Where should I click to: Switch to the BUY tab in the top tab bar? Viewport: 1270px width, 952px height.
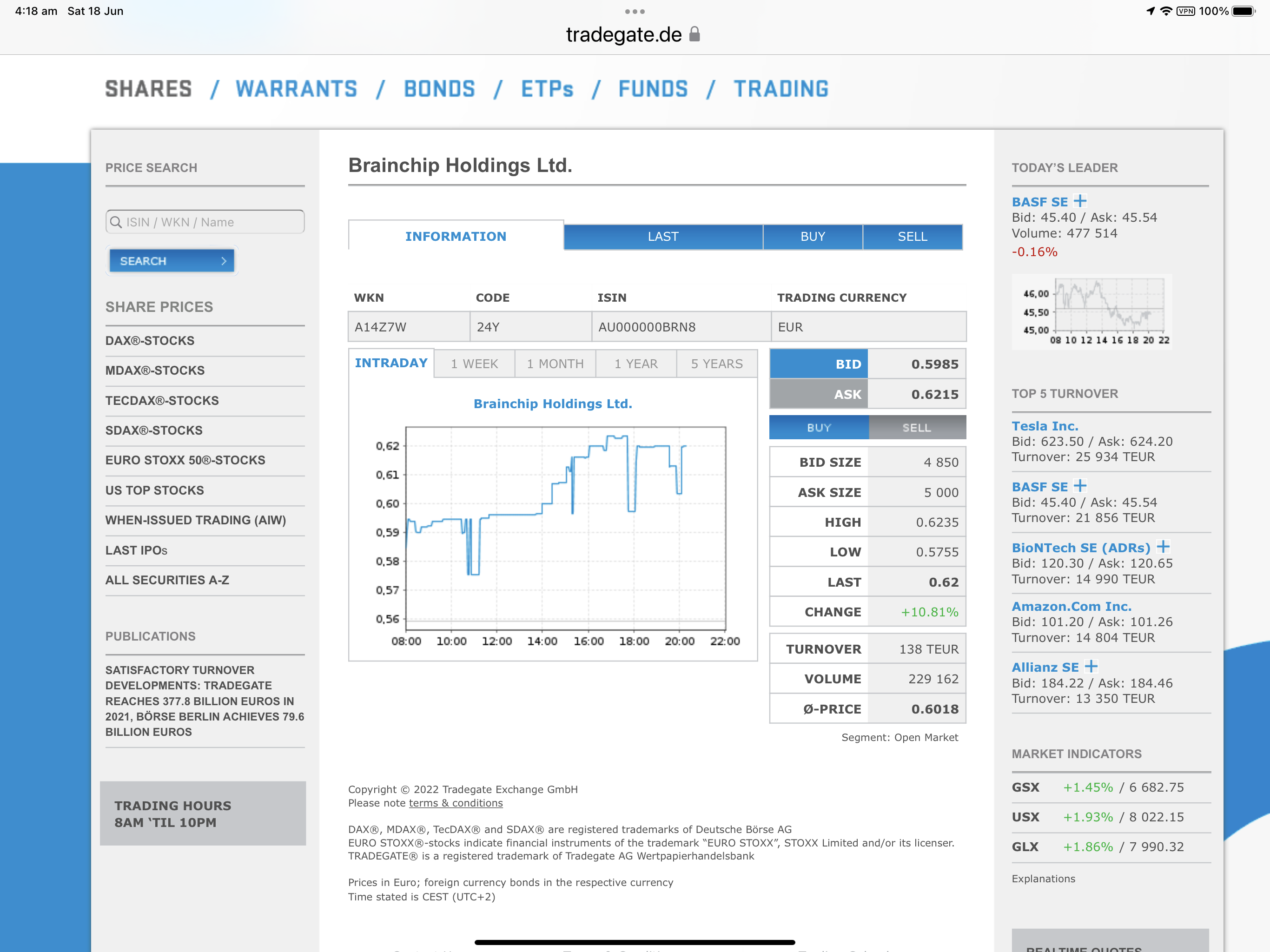[x=813, y=237]
